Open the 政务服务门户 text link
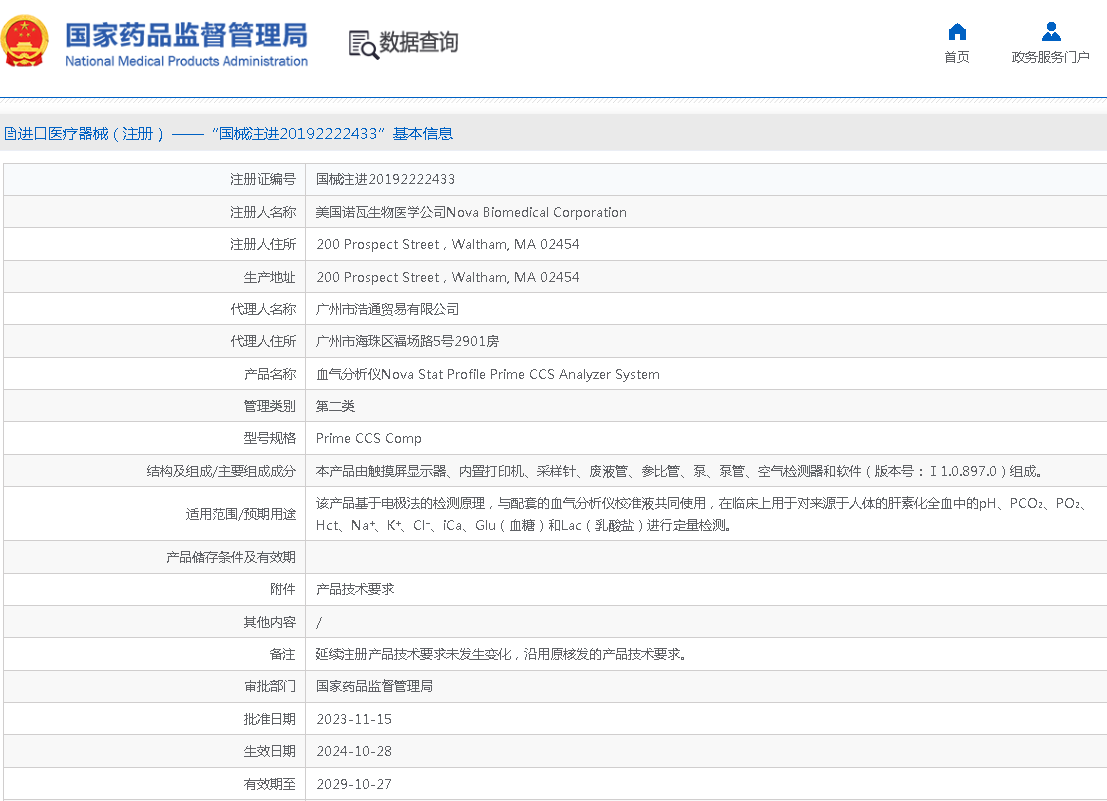The image size is (1107, 801). [x=1050, y=57]
